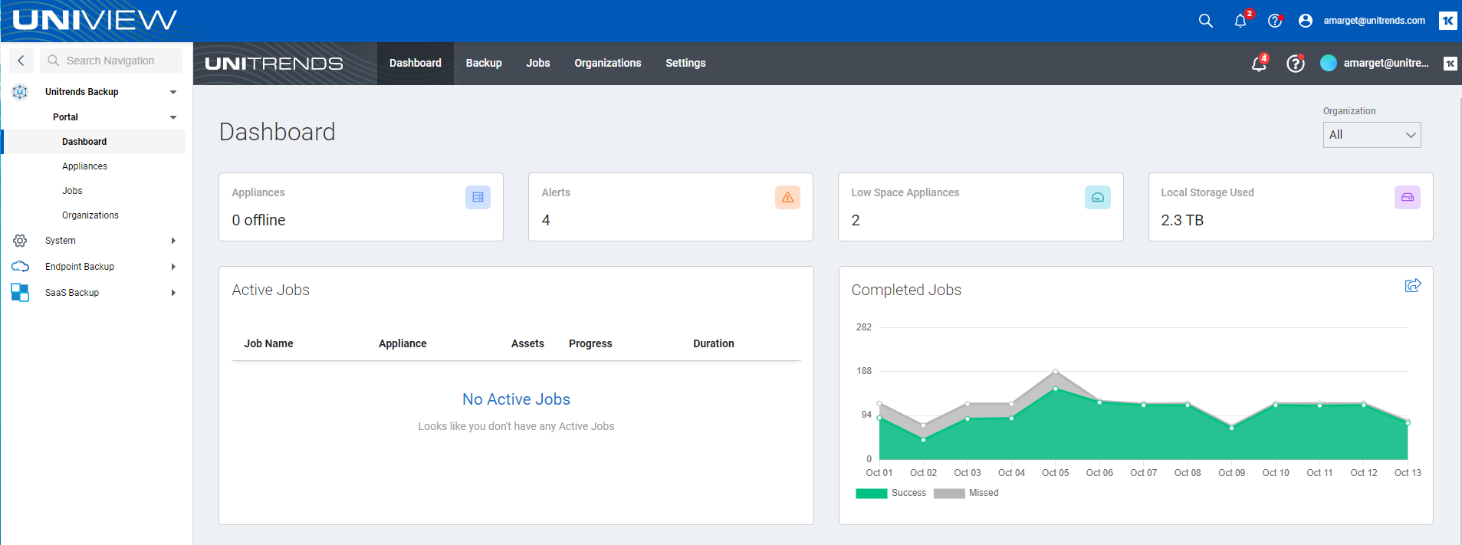Sort by Appliance column header
This screenshot has width=1462, height=545.
coord(403,344)
